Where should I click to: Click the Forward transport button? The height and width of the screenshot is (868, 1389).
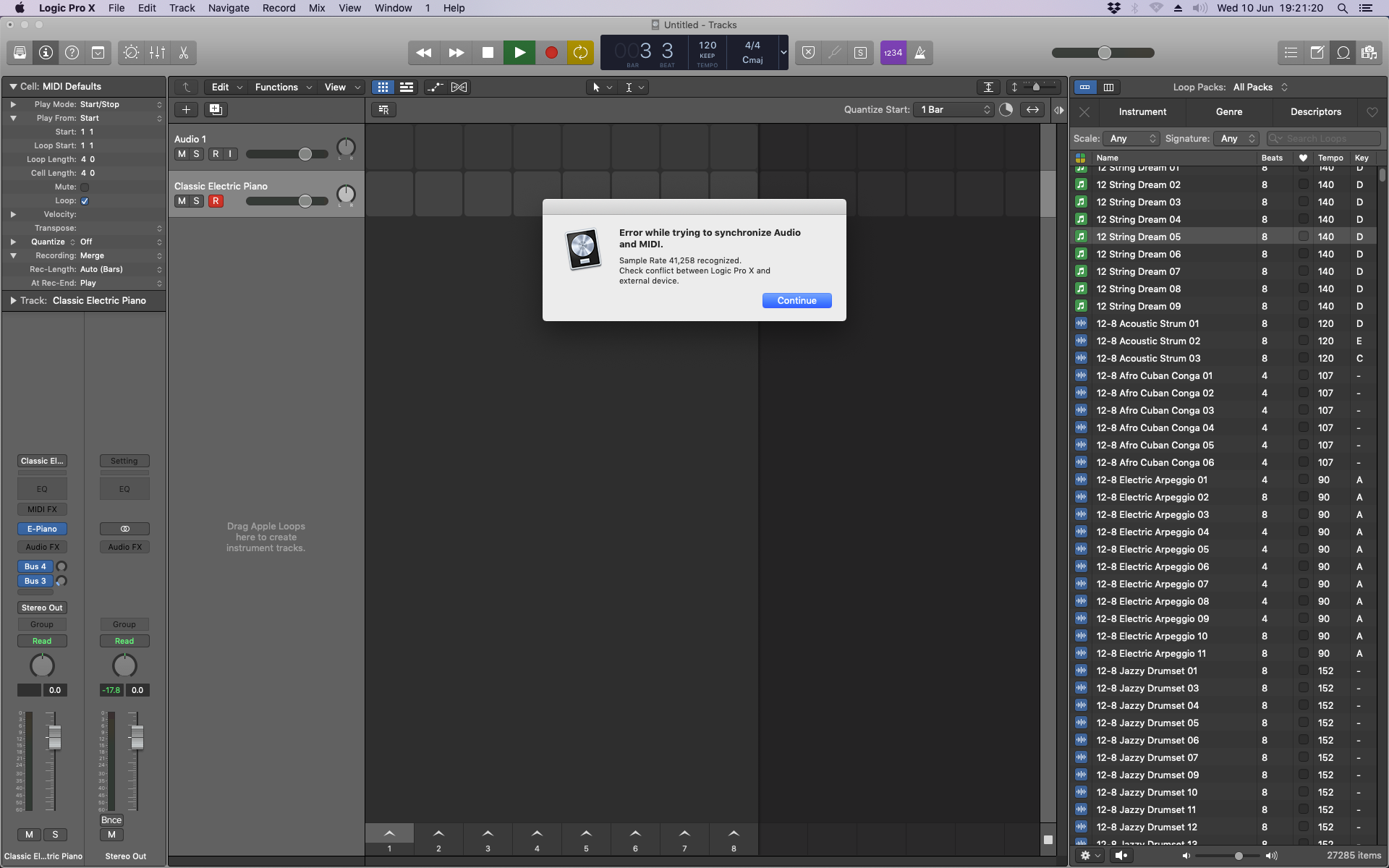(x=456, y=53)
